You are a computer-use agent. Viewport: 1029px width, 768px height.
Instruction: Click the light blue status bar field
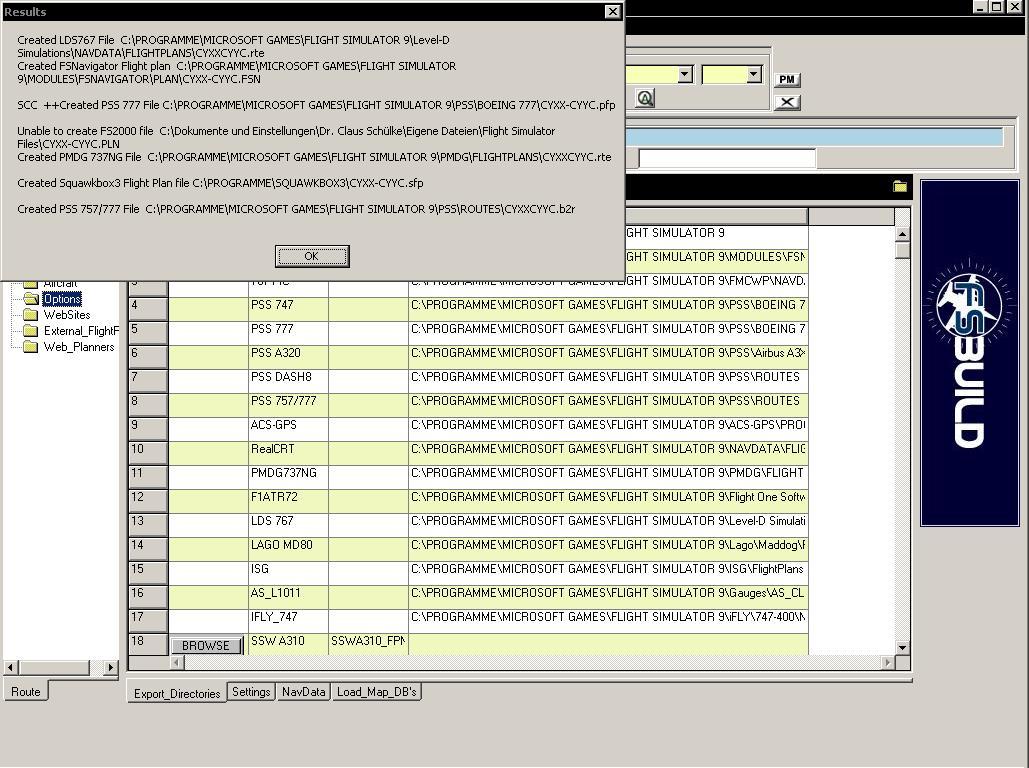coord(814,137)
